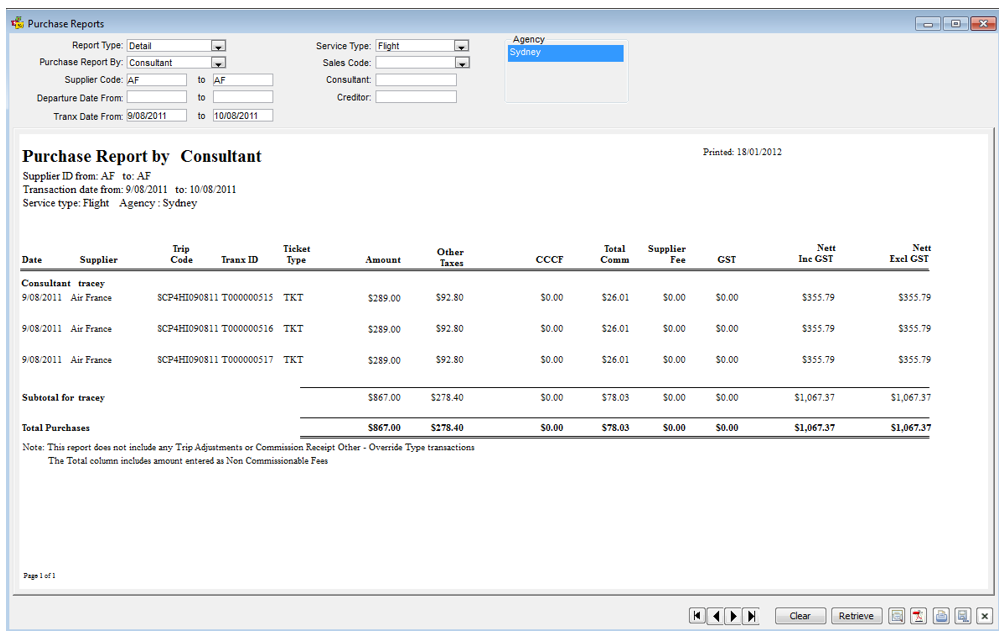The image size is (1004, 635).
Task: Jump to the last page of the report
Action: click(751, 615)
